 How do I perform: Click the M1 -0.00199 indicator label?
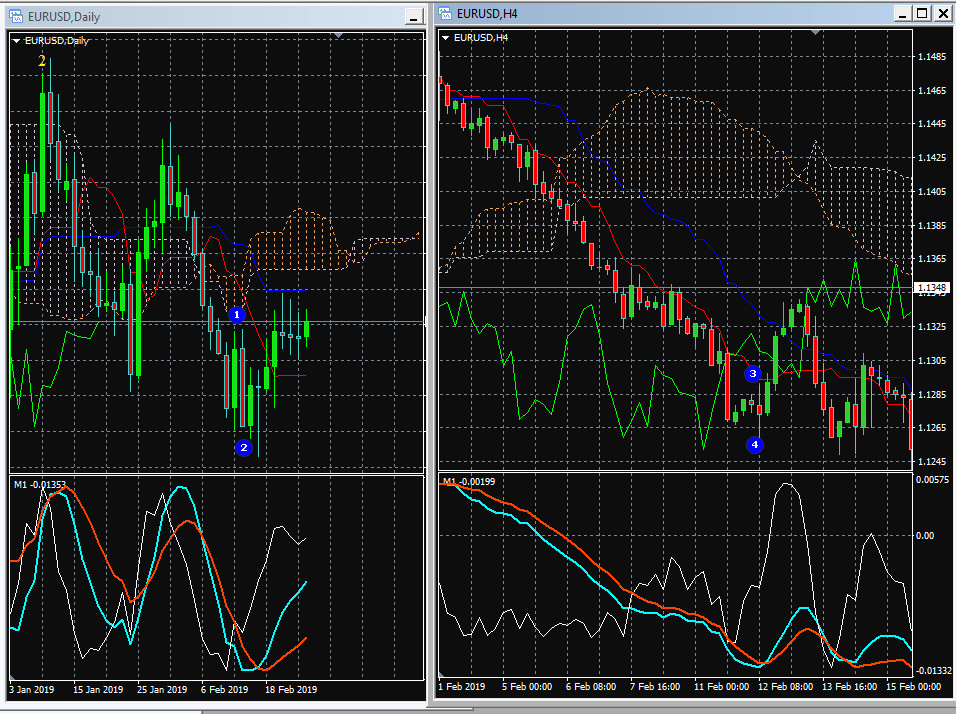[469, 482]
